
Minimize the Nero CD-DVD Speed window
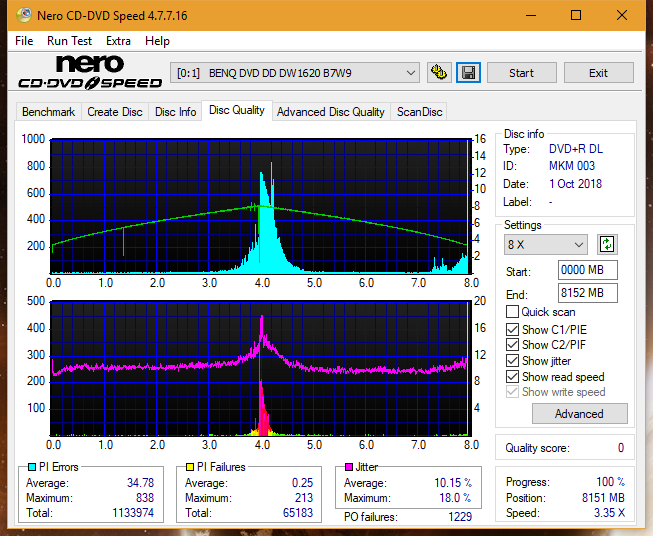[531, 15]
